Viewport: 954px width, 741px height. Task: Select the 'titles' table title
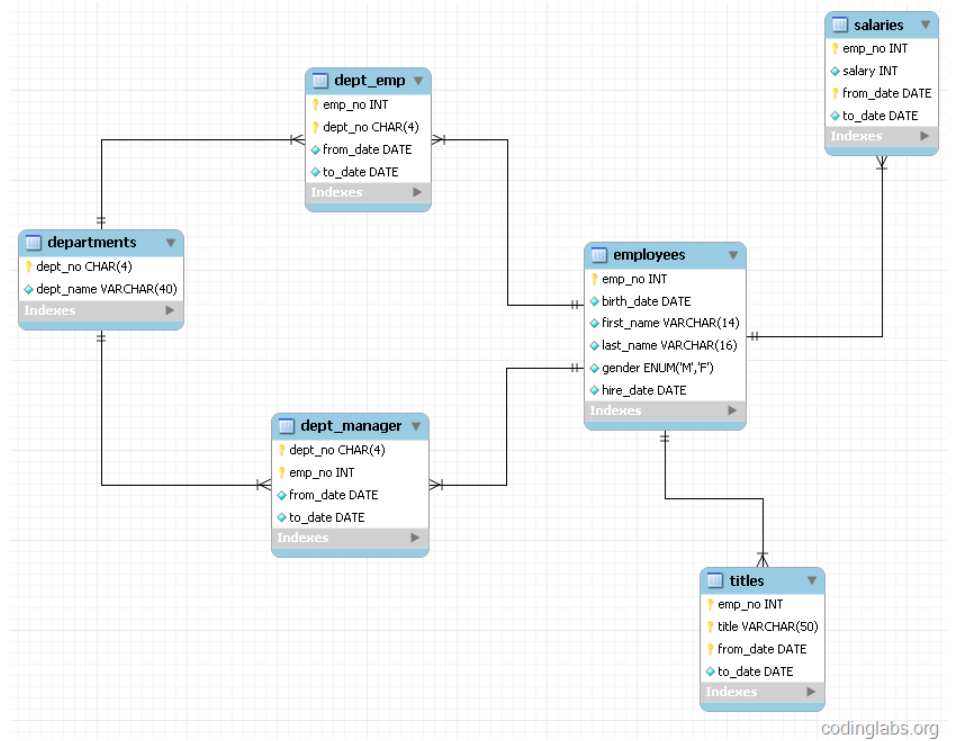point(747,581)
